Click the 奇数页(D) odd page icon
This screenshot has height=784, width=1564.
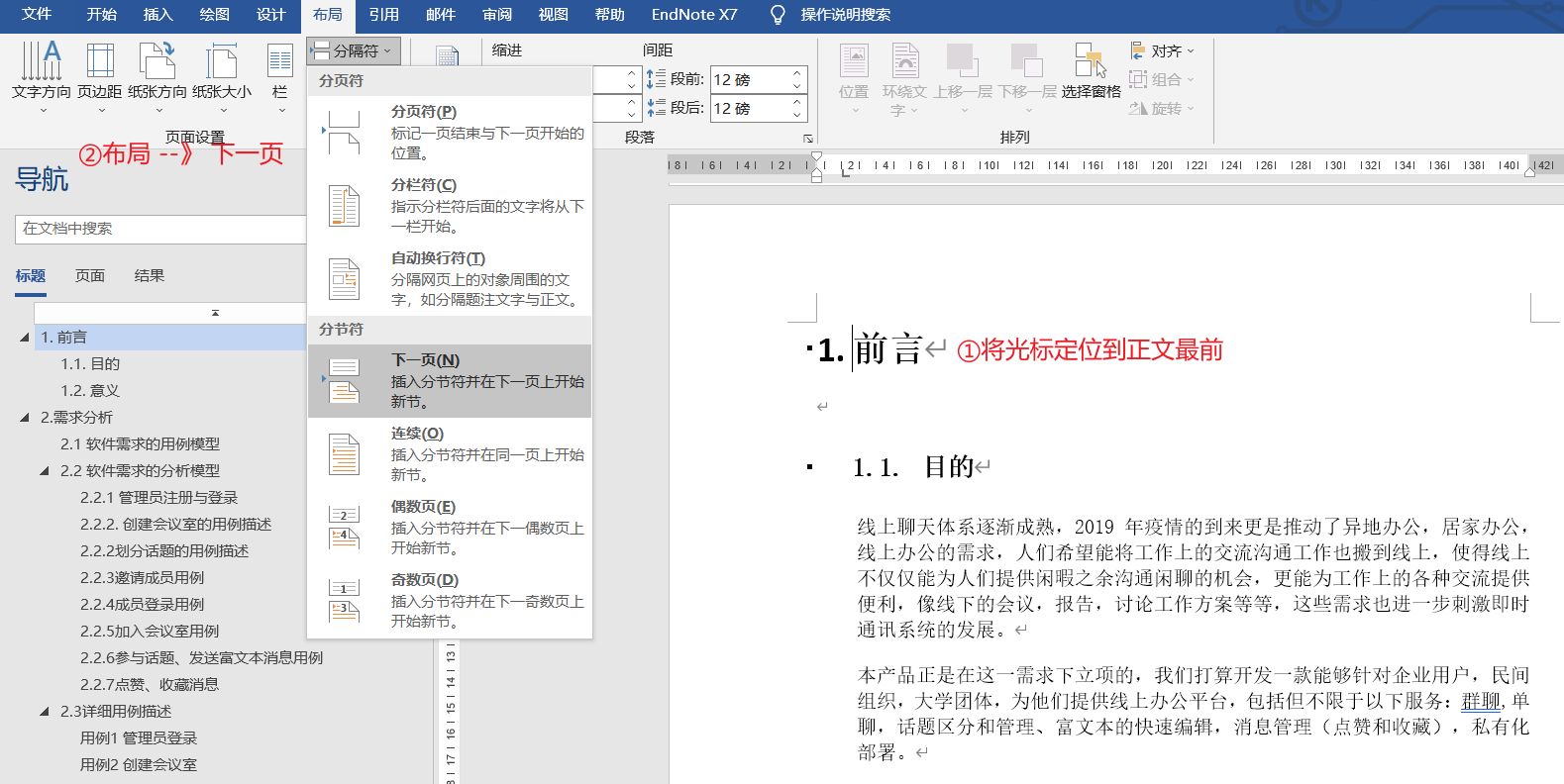tap(344, 601)
